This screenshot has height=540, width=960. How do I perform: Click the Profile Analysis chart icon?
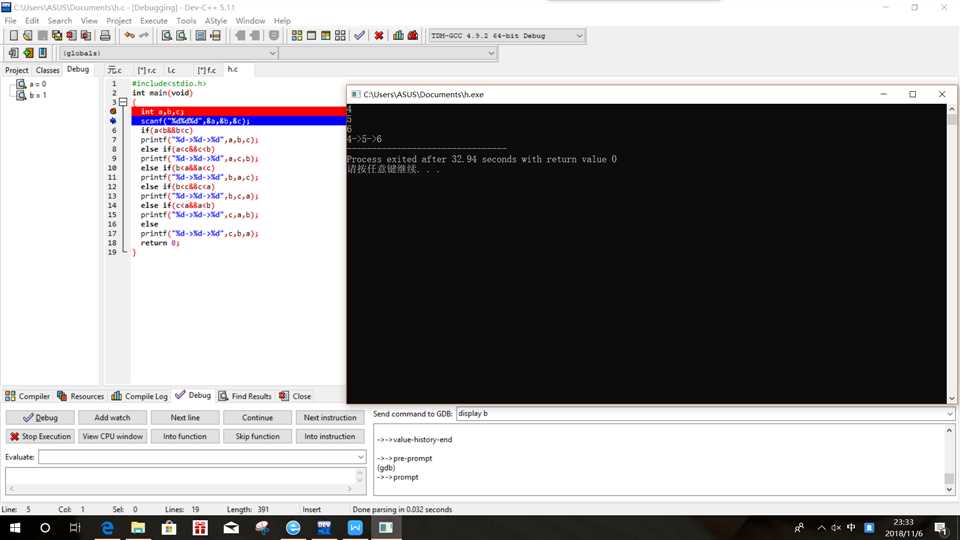399,36
